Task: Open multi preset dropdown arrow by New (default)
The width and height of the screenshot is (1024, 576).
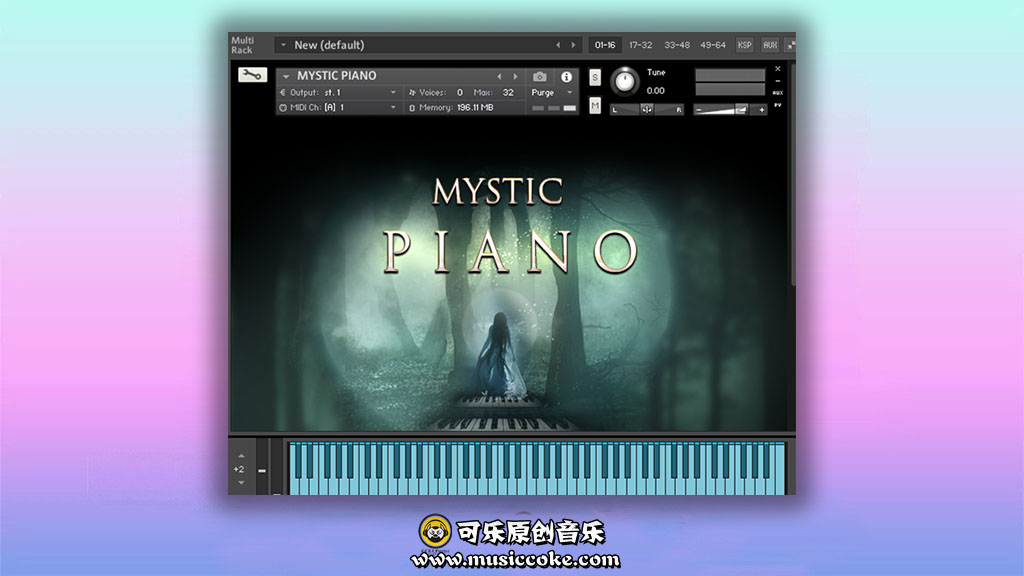Action: pyautogui.click(x=283, y=45)
